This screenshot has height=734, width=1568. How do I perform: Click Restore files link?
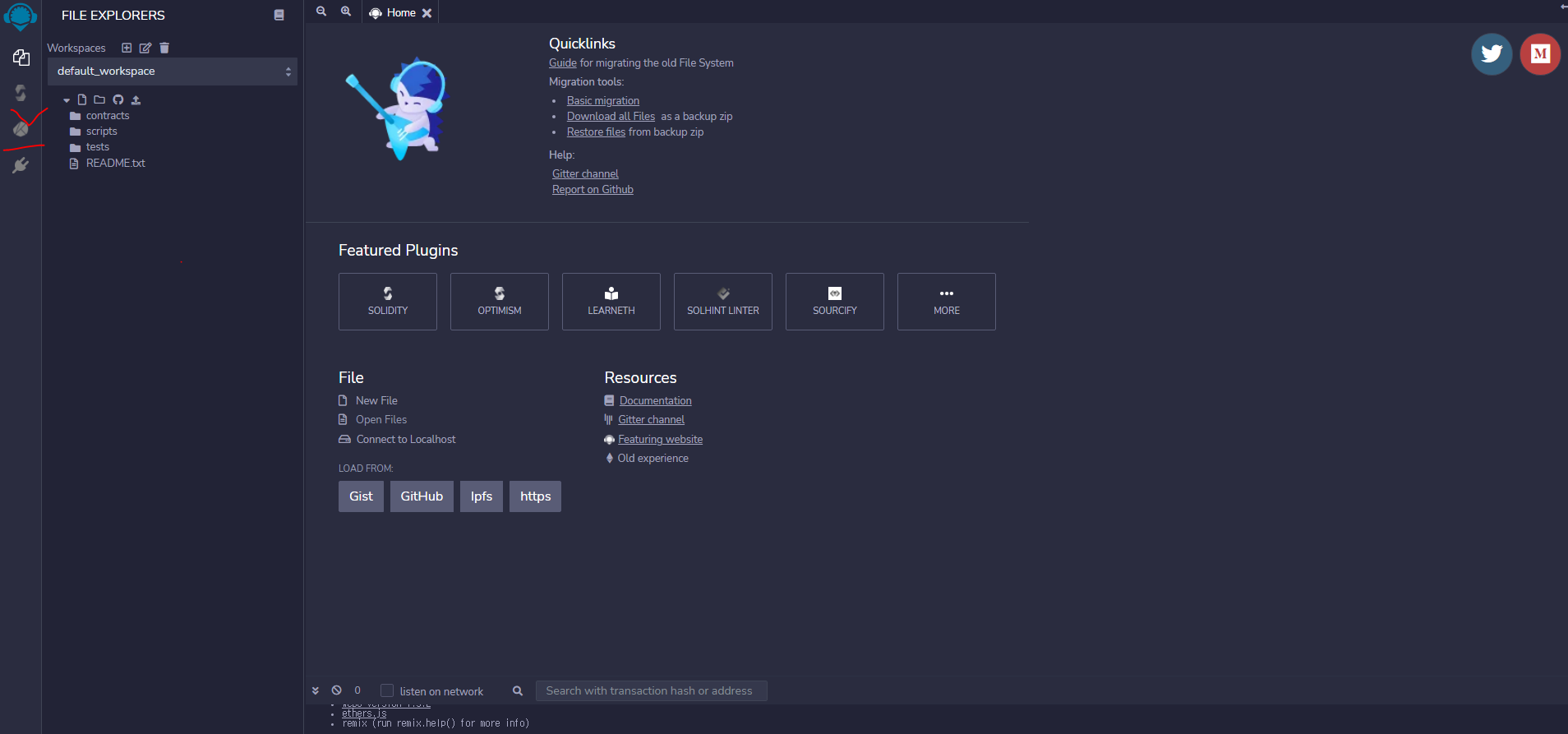(x=596, y=132)
